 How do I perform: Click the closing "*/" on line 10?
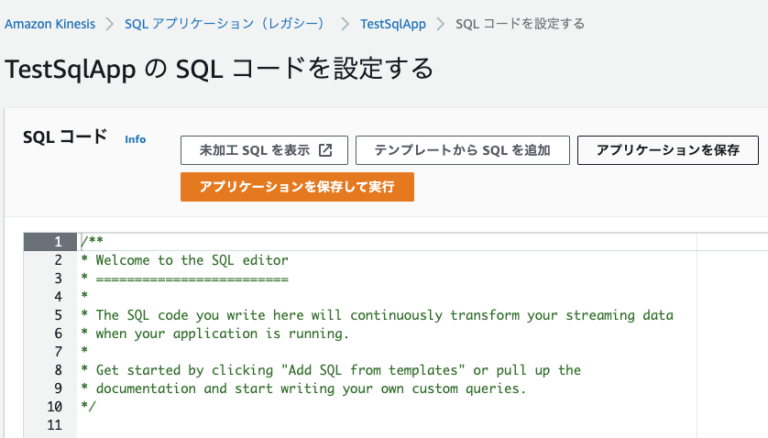[x=89, y=406]
